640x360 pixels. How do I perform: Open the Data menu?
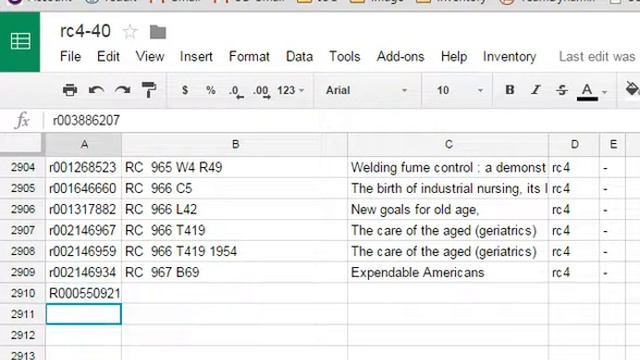[299, 57]
